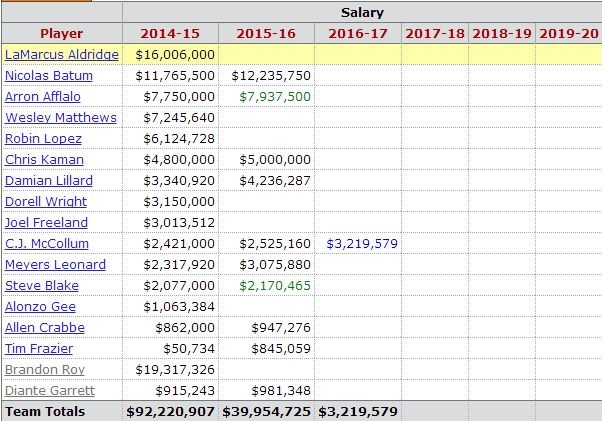
Task: Open Dorell Wright player page
Action: pyautogui.click(x=46, y=201)
